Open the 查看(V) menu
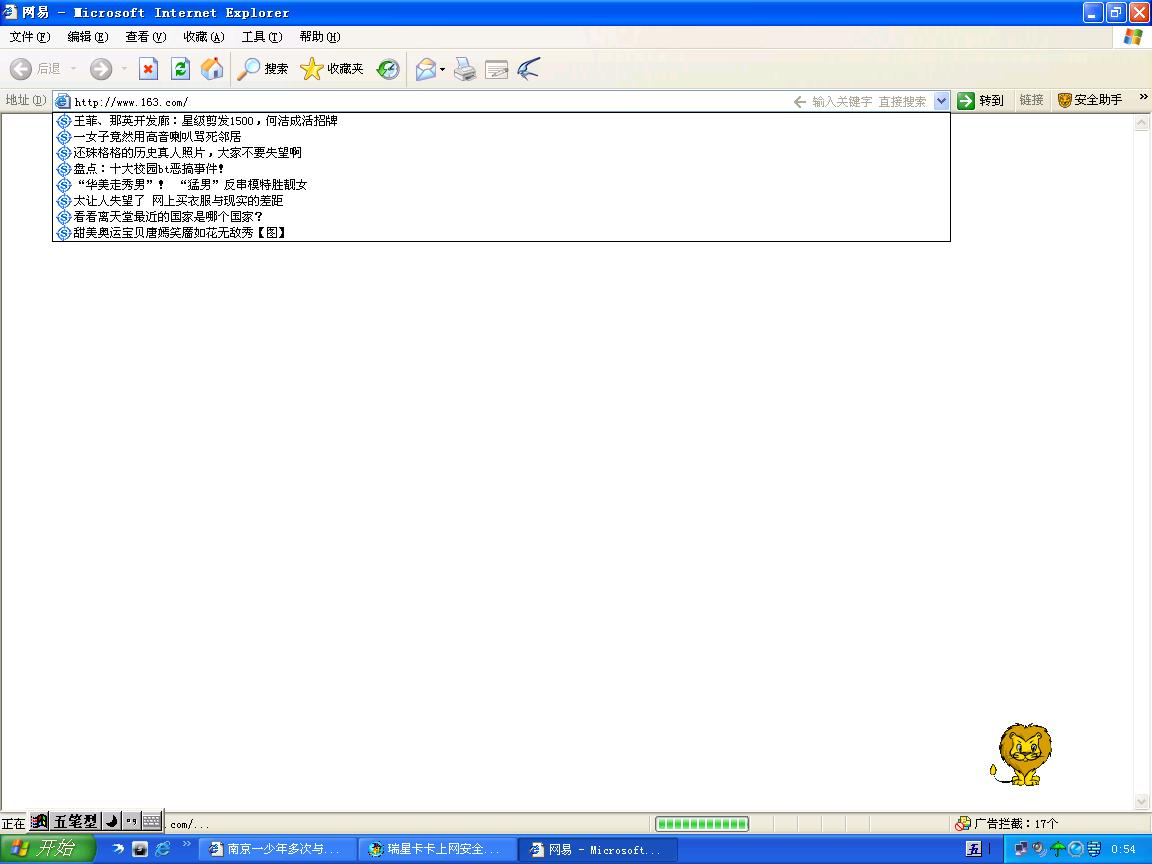Image resolution: width=1152 pixels, height=864 pixels. click(x=145, y=37)
